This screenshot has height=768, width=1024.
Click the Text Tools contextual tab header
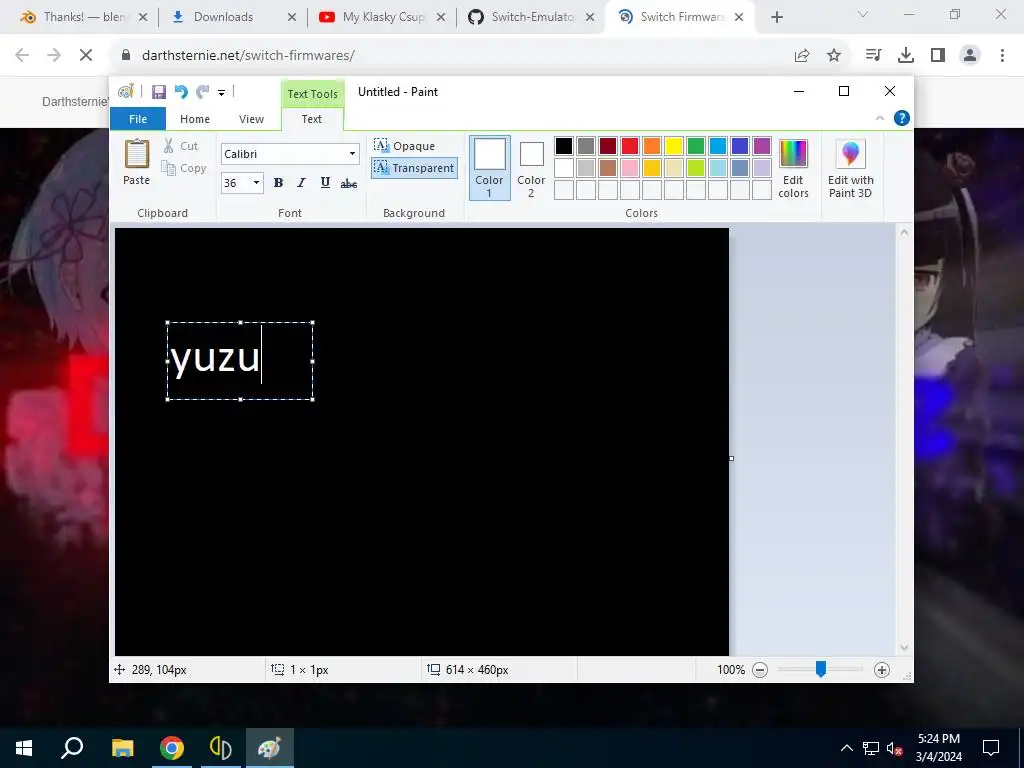tap(313, 93)
